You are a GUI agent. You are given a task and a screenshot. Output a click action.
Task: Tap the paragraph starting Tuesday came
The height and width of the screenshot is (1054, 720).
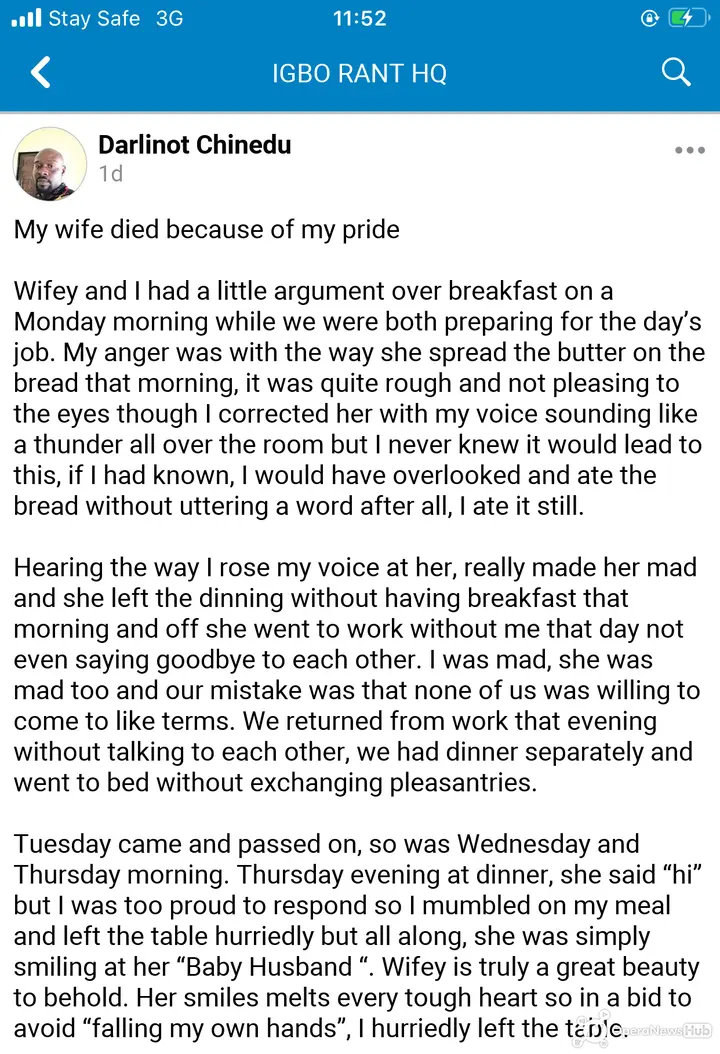point(358,936)
